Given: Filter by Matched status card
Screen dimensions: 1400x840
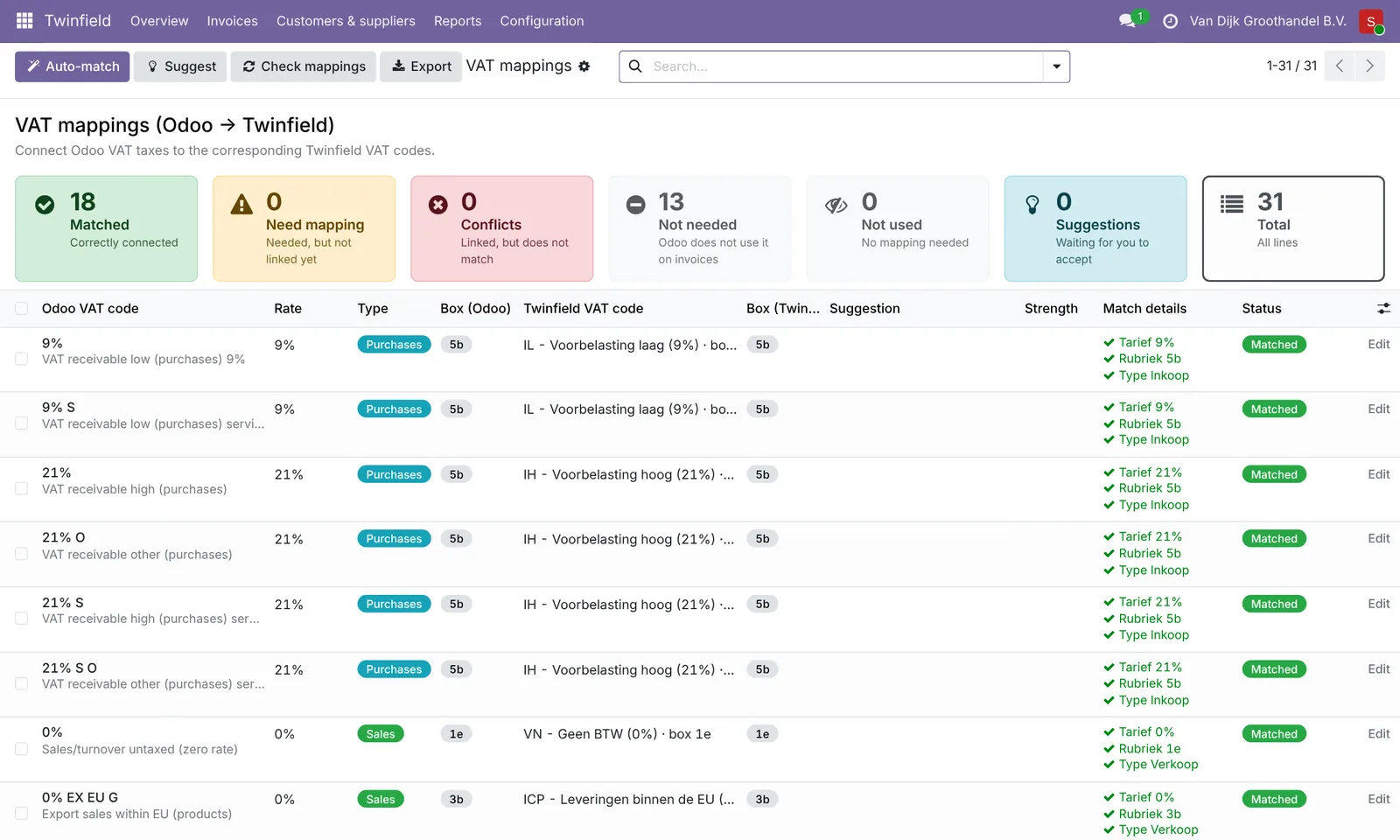Looking at the screenshot, I should 106,229.
